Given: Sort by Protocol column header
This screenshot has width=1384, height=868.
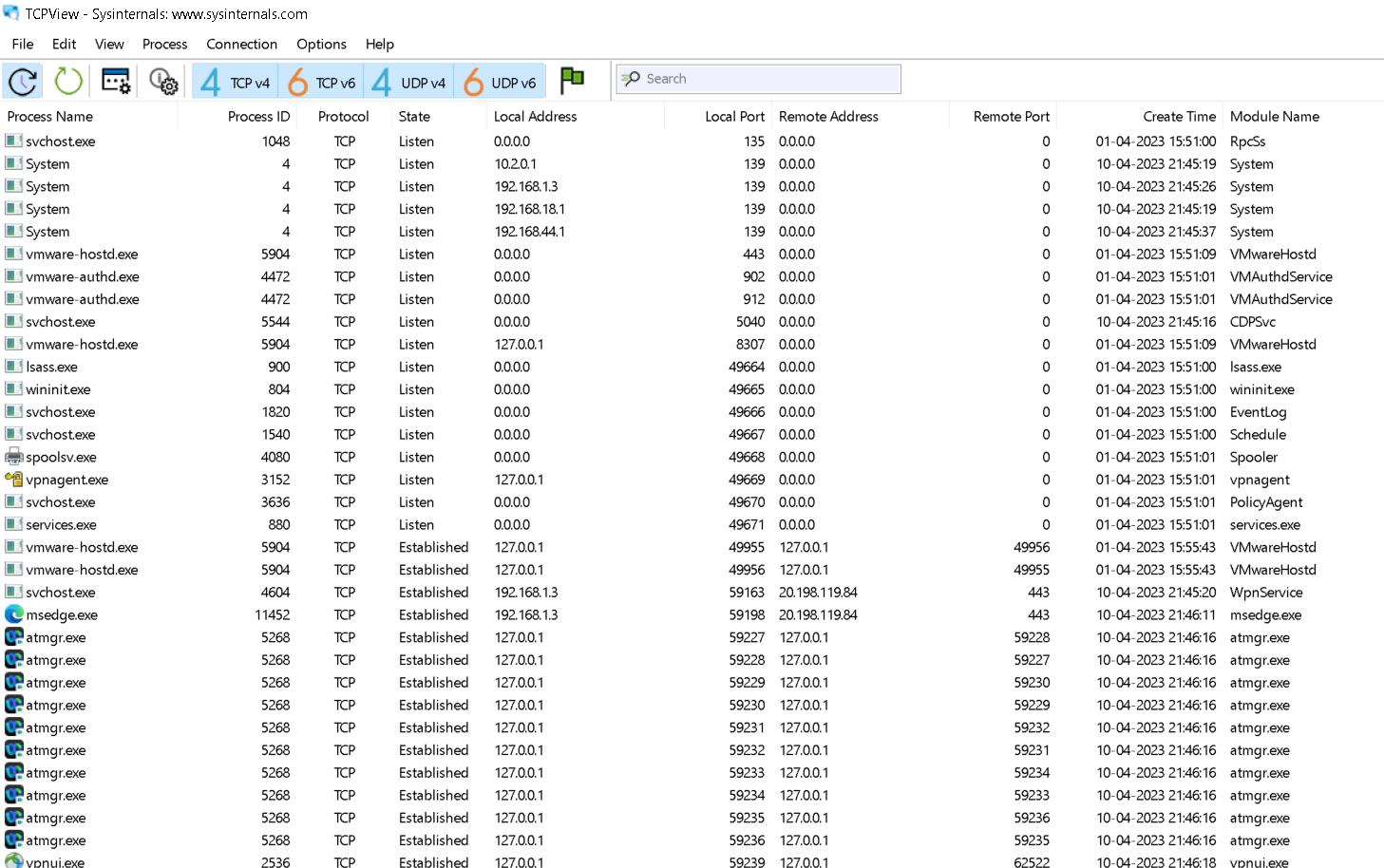Looking at the screenshot, I should (x=343, y=116).
